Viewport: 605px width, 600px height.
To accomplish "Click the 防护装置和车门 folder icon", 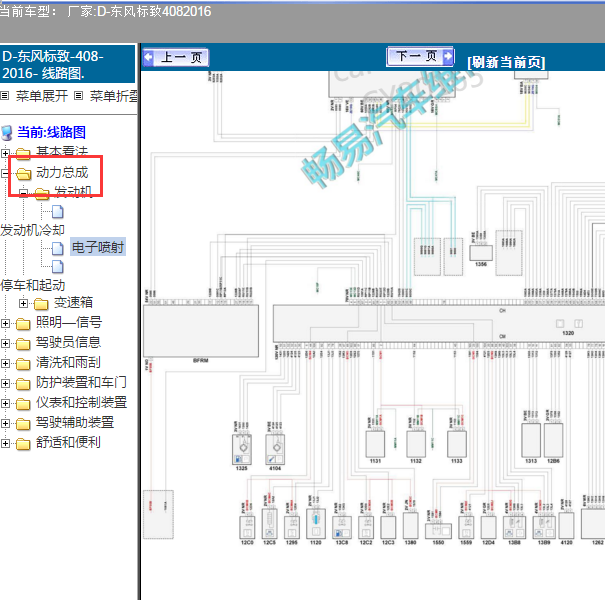I will click(23, 384).
